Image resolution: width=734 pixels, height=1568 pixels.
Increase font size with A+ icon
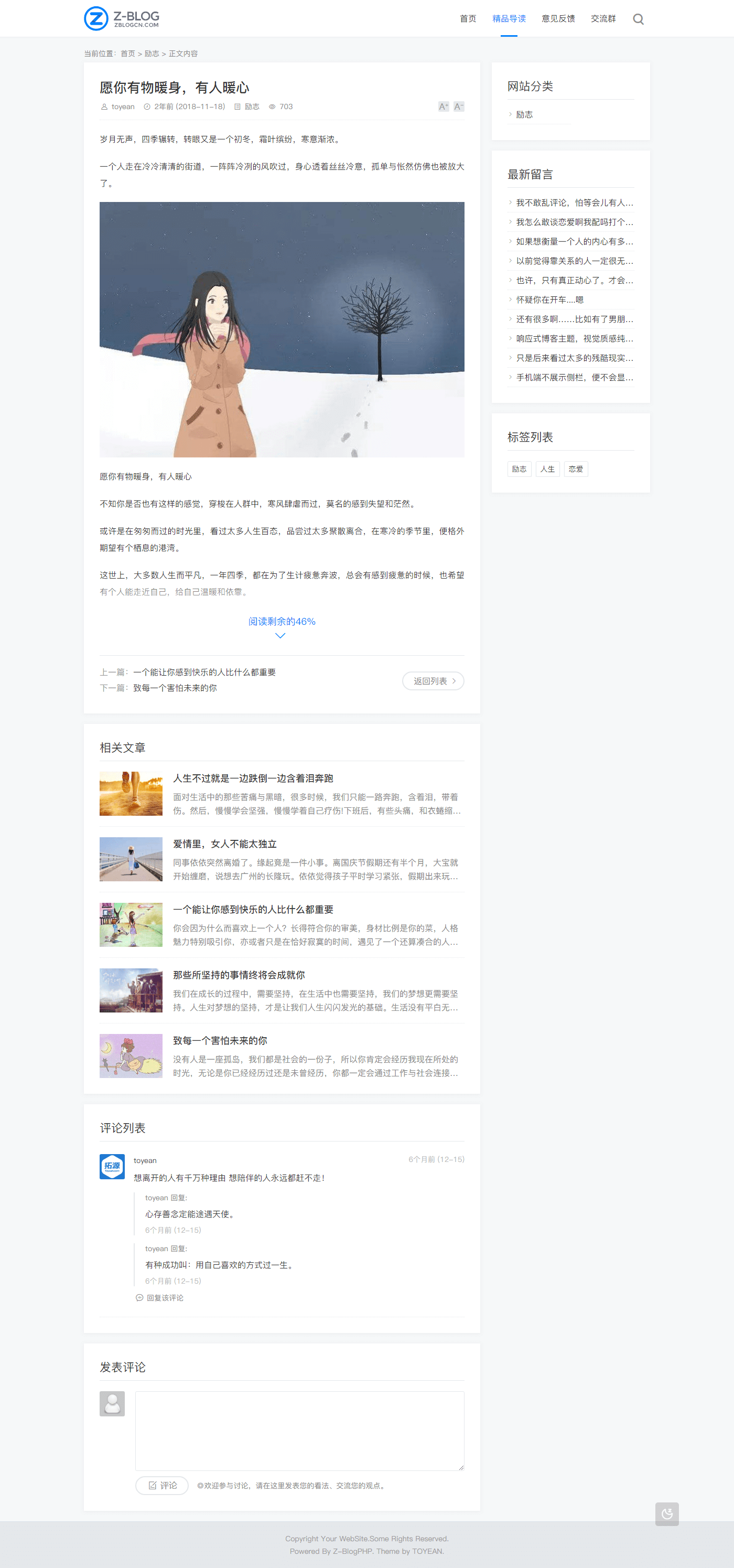pyautogui.click(x=444, y=106)
